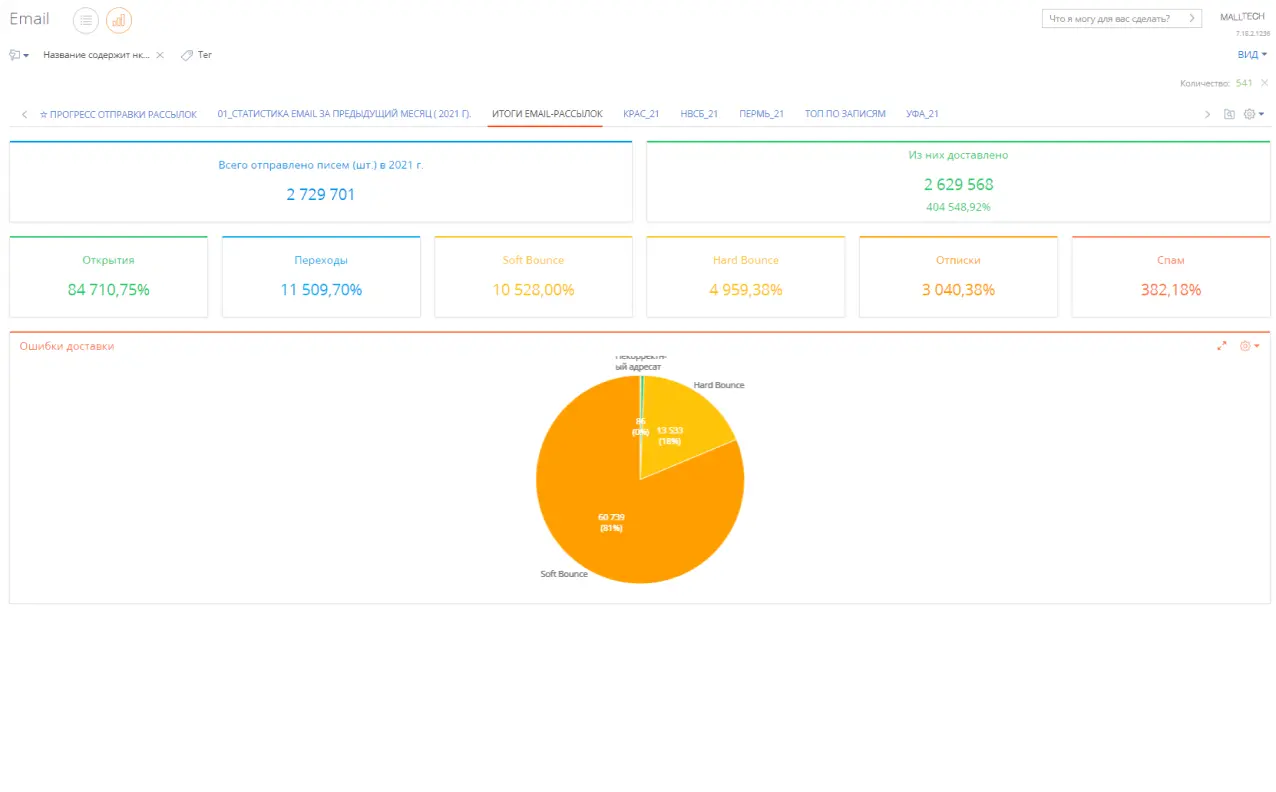Focus the 'Что я могу для вас сделать?' field
The height and width of the screenshot is (792, 1276).
tap(1110, 18)
